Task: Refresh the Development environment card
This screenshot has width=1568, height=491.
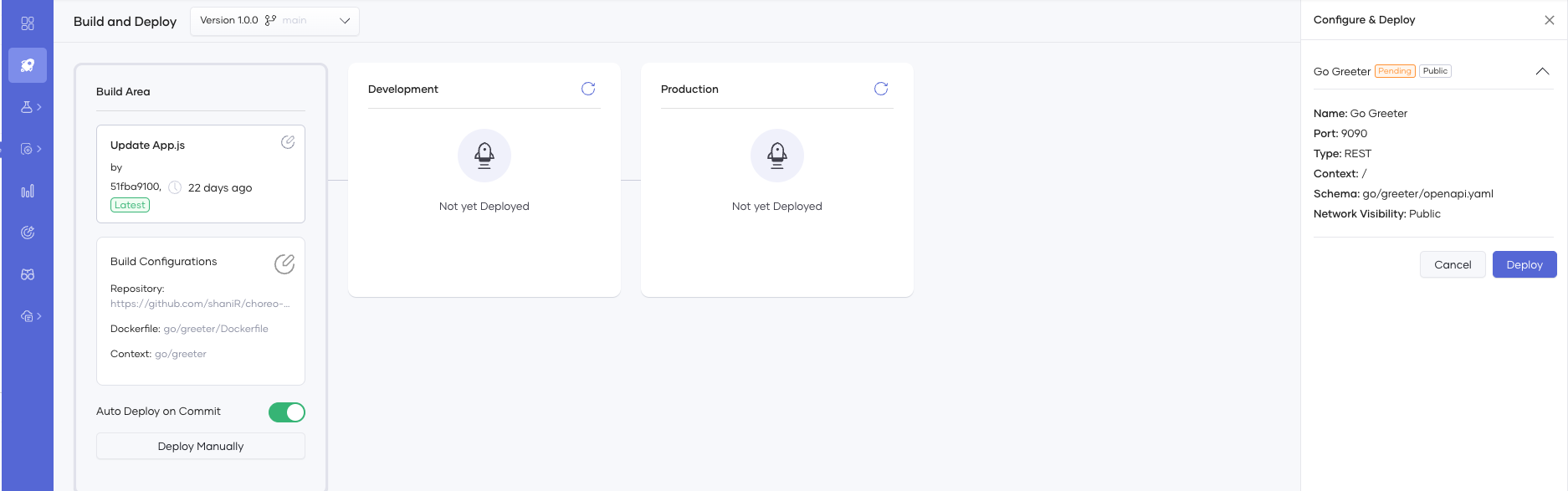Action: (x=588, y=89)
